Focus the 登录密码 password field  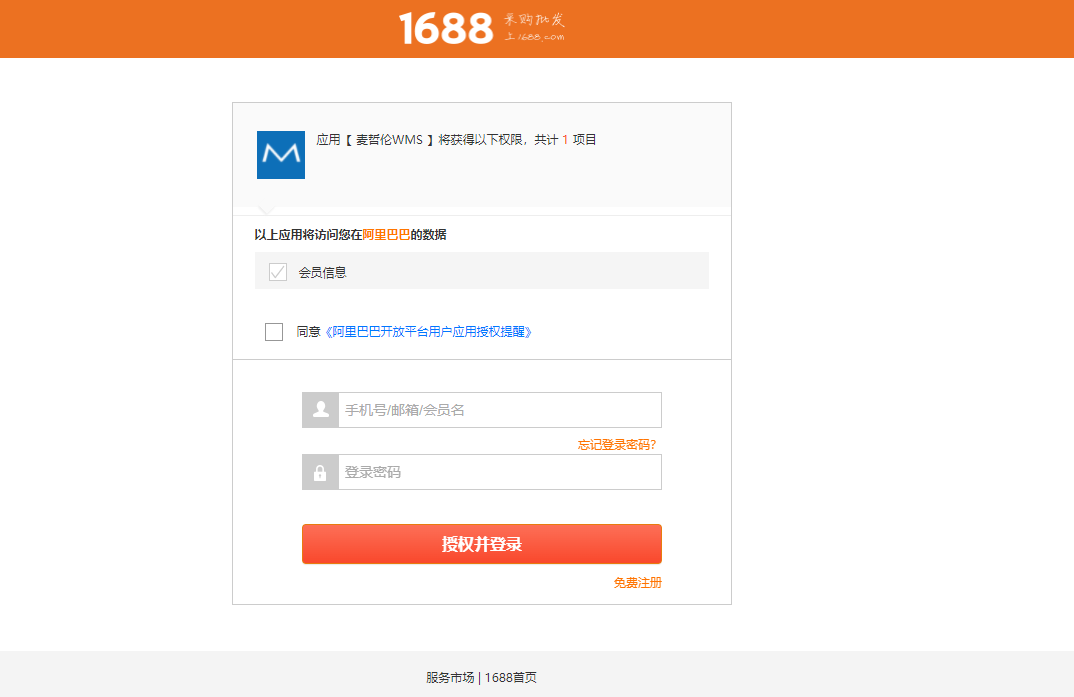click(500, 472)
